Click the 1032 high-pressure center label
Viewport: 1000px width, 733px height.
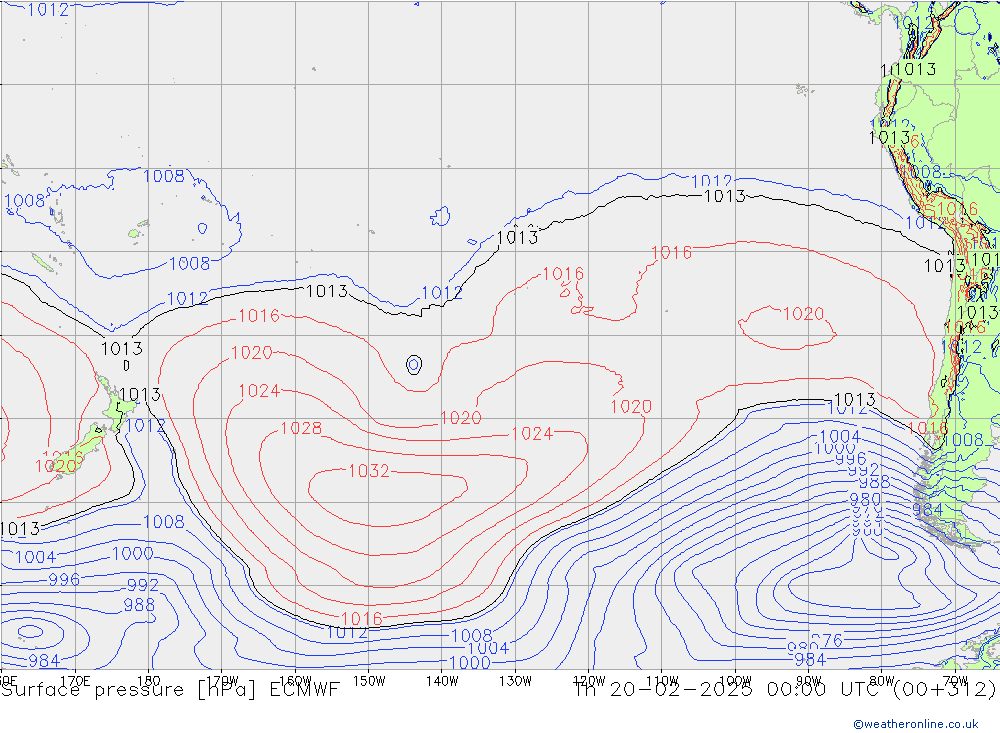tap(369, 471)
